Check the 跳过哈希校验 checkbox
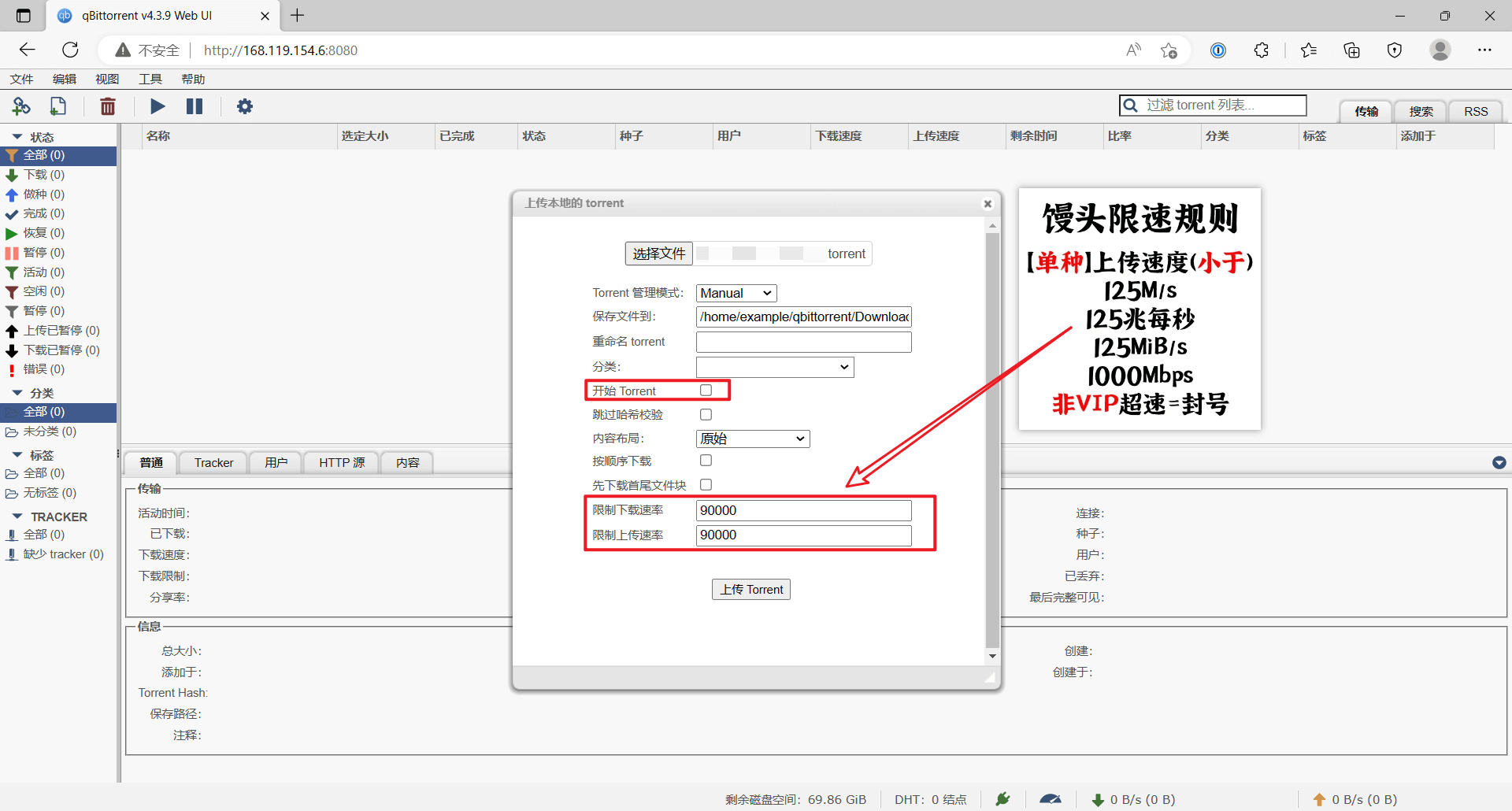1512x811 pixels. click(706, 414)
